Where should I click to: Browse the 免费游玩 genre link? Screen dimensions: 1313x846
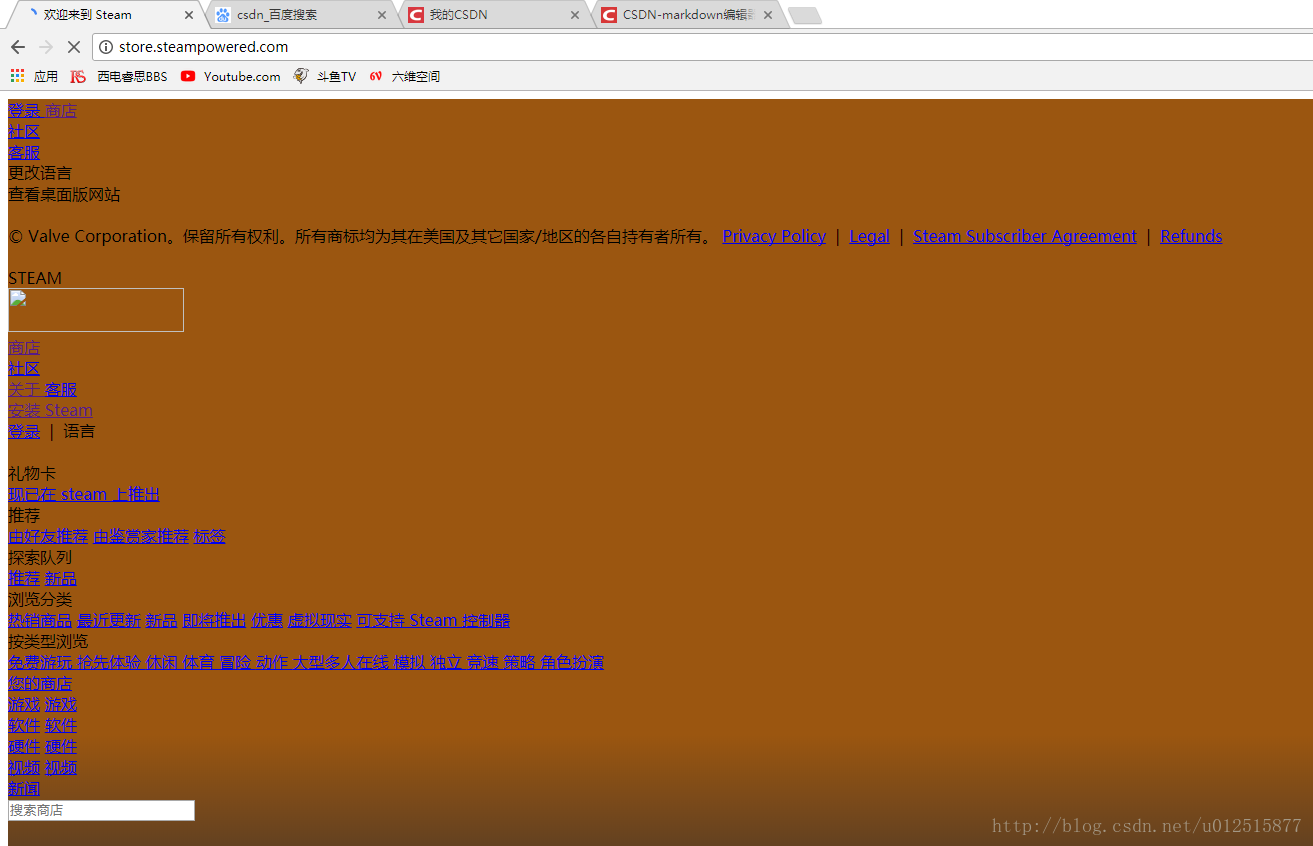[x=40, y=662]
